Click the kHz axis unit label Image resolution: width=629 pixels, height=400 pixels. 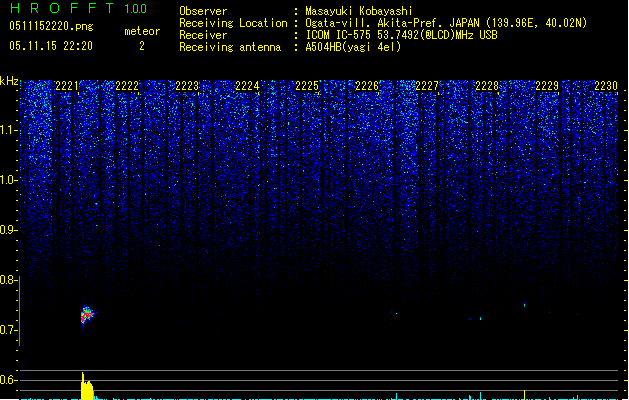tap(9, 81)
